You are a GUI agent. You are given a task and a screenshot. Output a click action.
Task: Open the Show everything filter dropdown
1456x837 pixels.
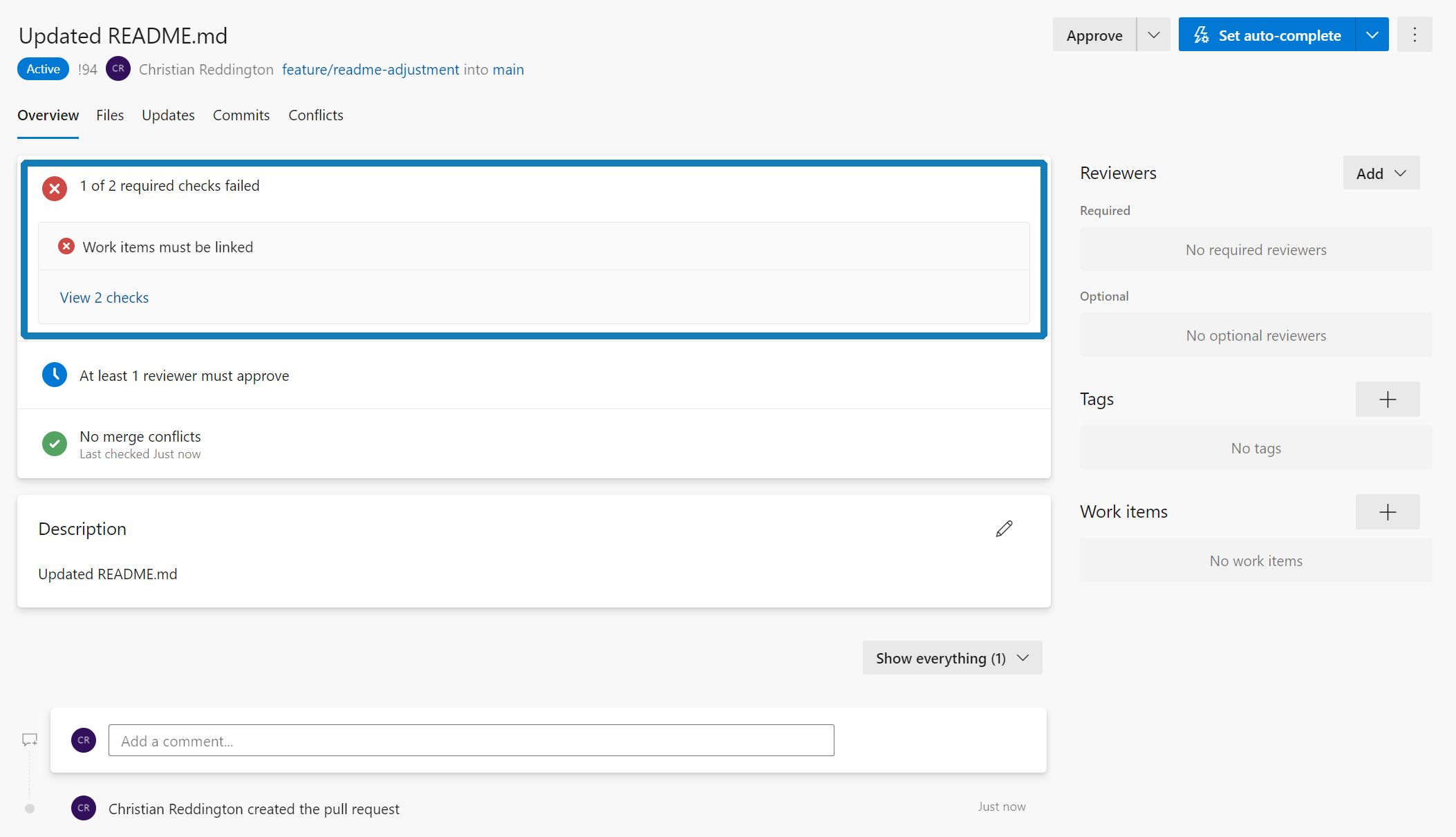(x=951, y=657)
